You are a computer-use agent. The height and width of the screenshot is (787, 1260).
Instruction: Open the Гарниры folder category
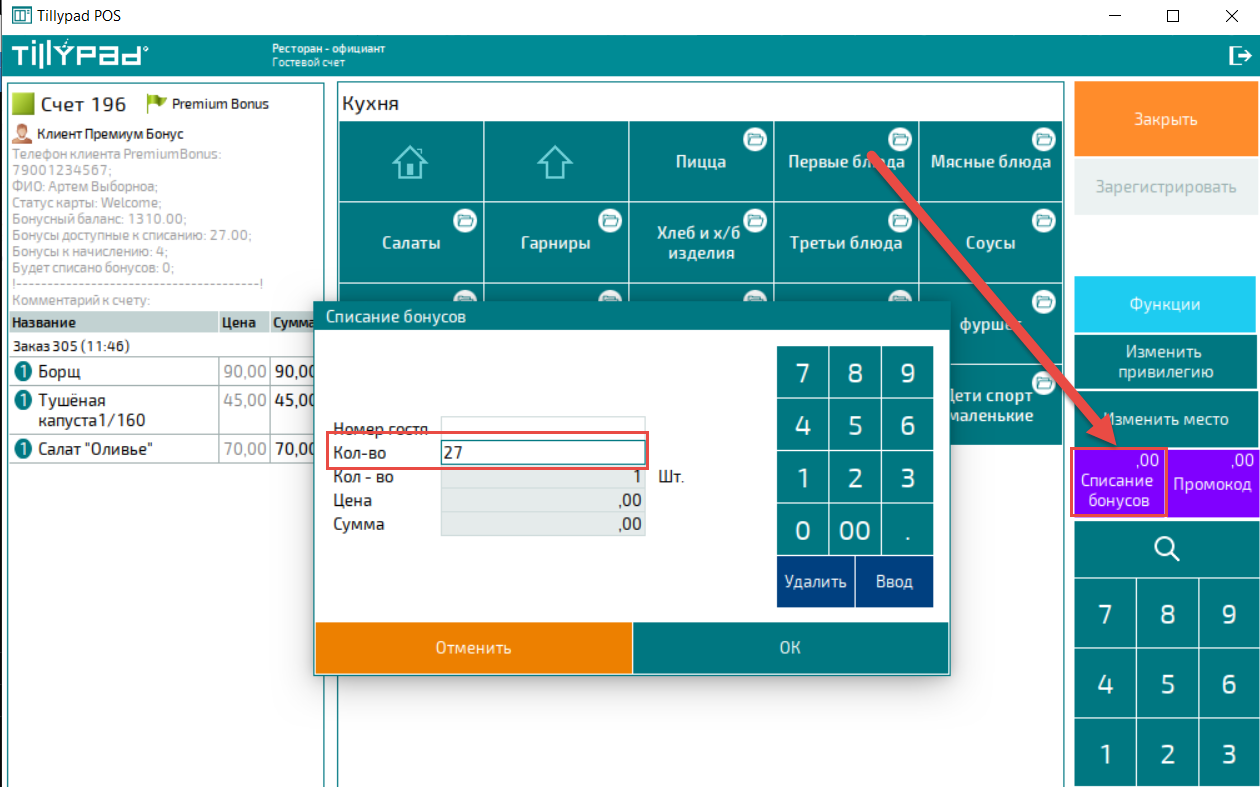(555, 243)
